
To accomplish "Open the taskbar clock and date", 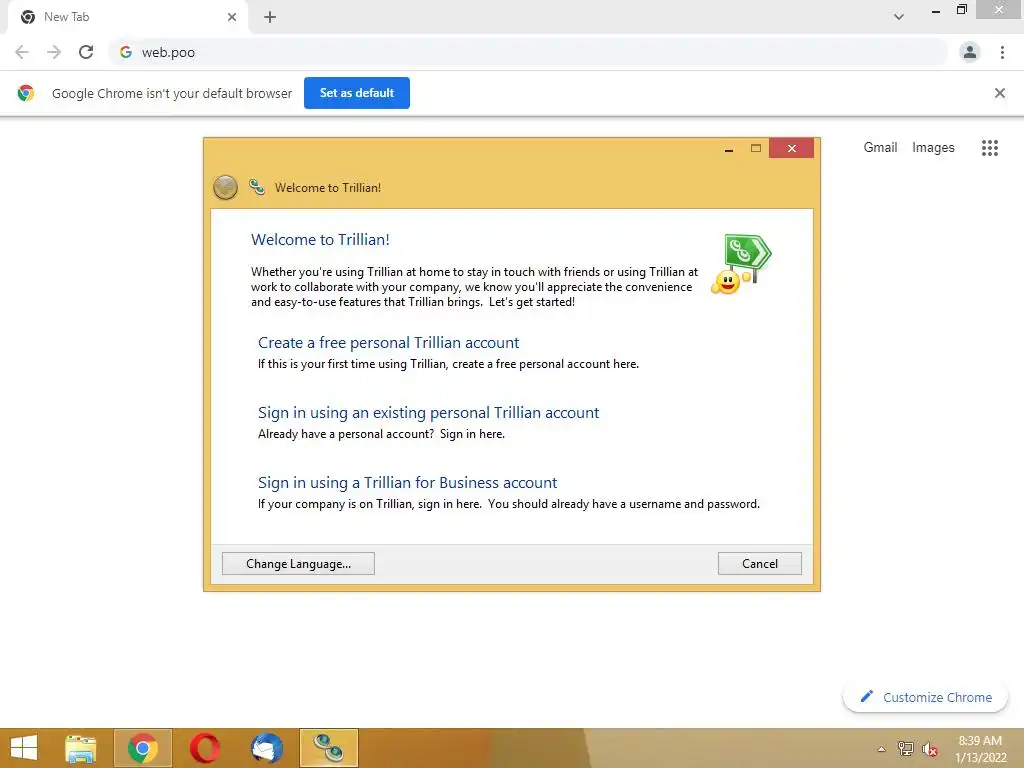I will 980,749.
